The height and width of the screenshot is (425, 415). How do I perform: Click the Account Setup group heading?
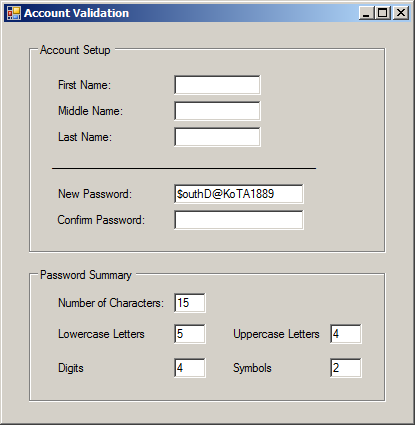(75, 50)
